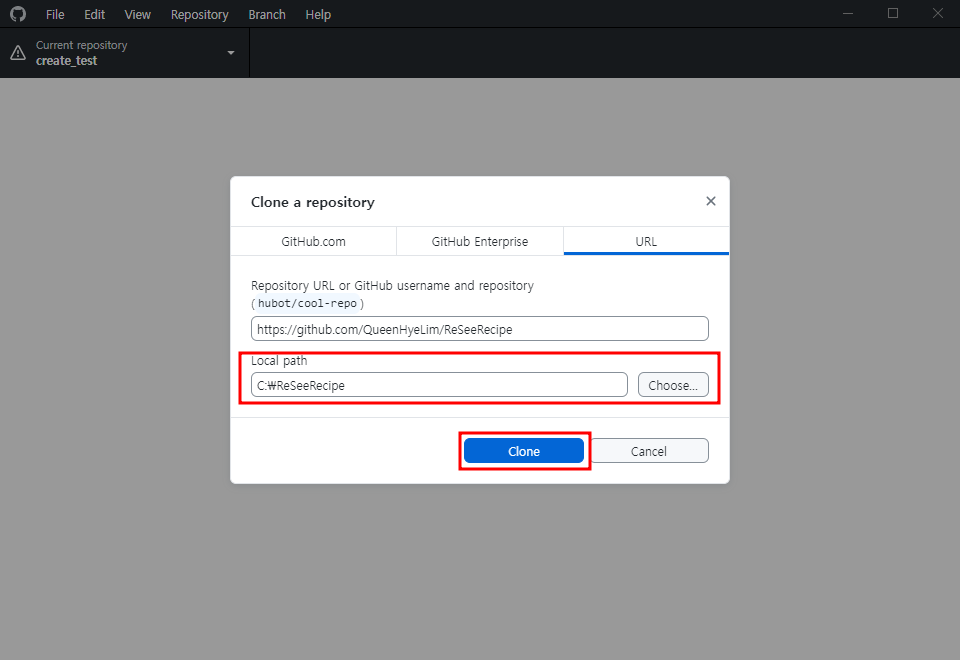Expand the Current repository dropdown arrow
The width and height of the screenshot is (960, 660).
[231, 53]
